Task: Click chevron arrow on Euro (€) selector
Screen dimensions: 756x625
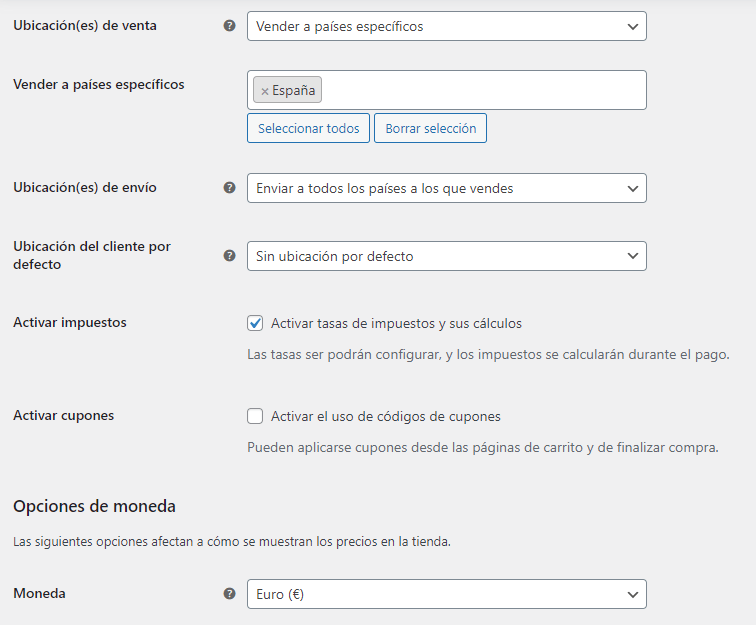Action: pyautogui.click(x=633, y=595)
